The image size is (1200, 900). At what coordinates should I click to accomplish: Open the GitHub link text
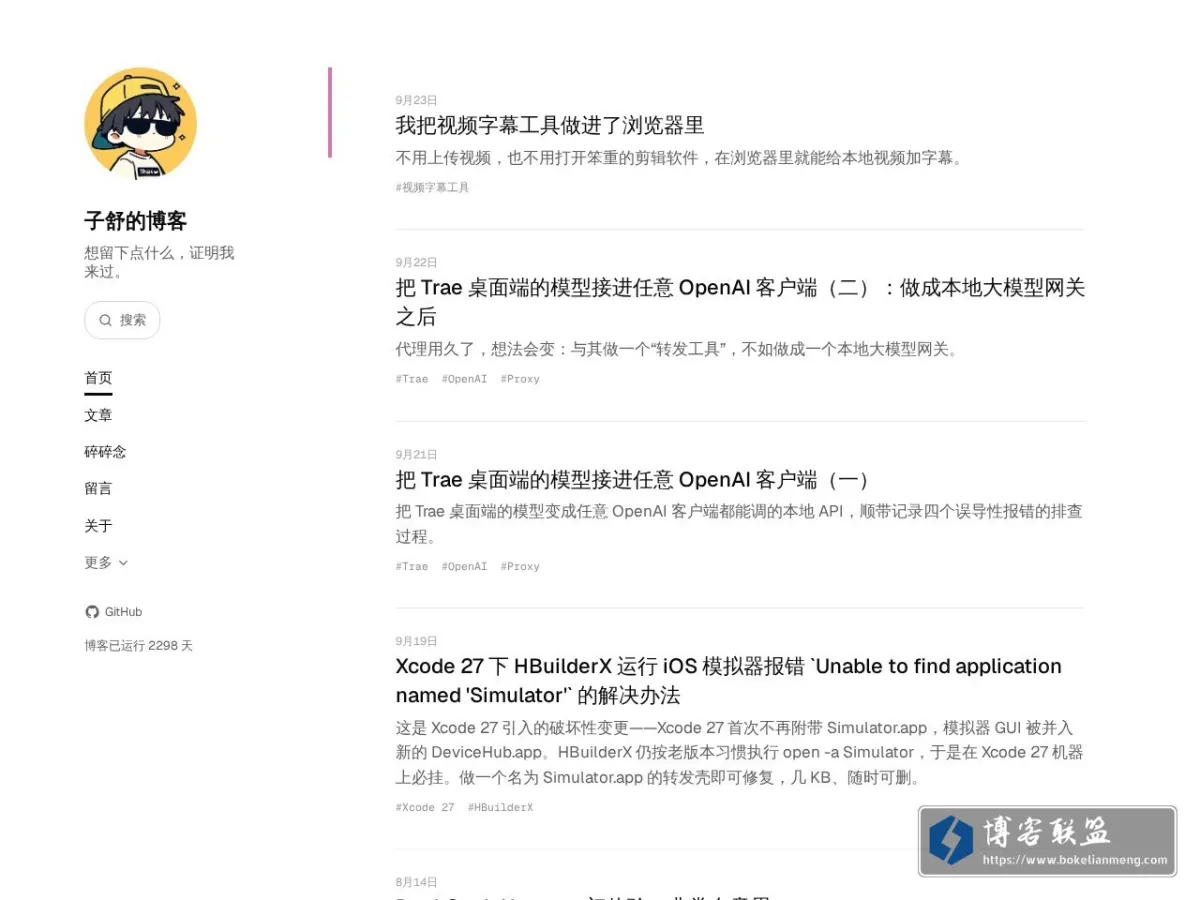[123, 612]
